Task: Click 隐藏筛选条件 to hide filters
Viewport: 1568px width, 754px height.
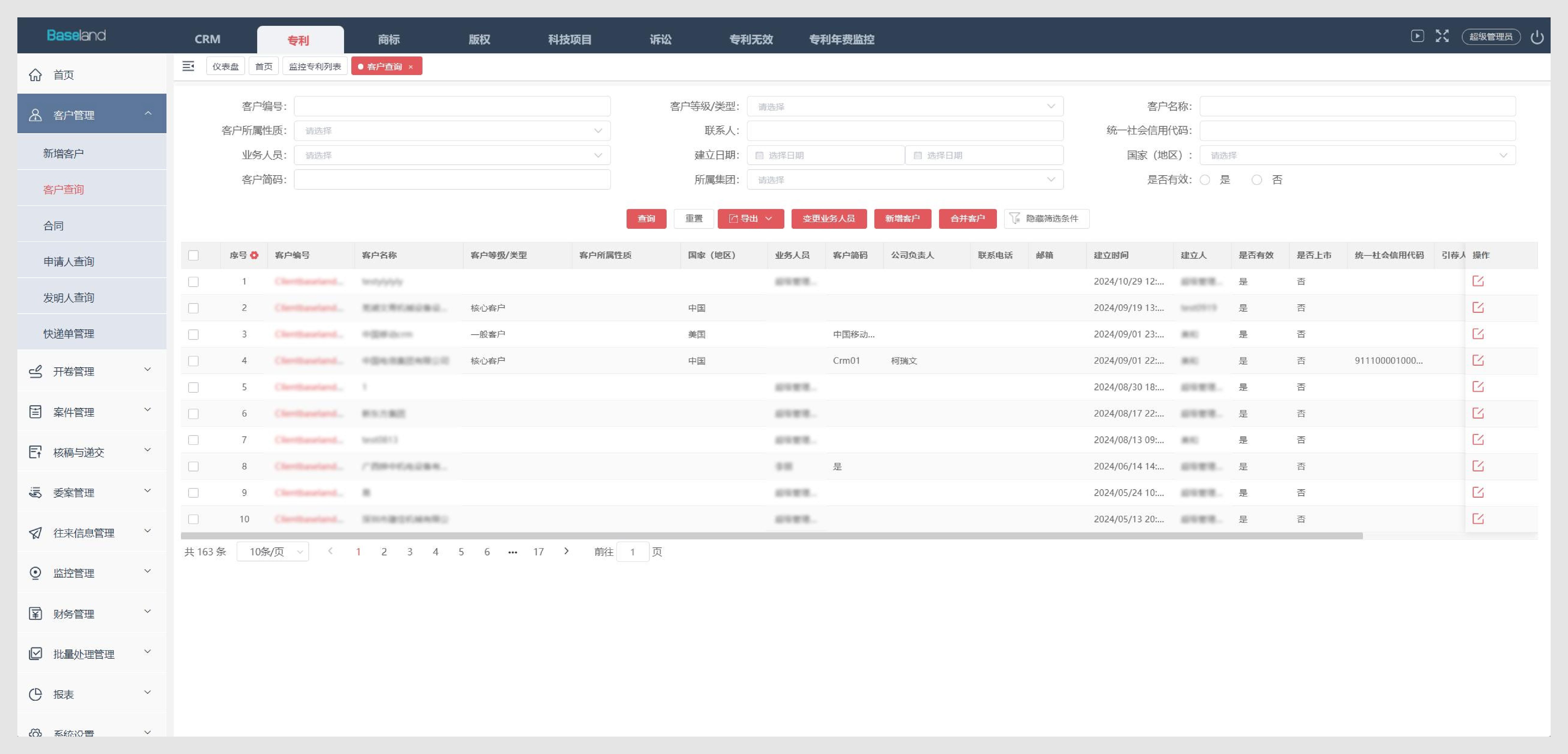Action: (x=1046, y=219)
